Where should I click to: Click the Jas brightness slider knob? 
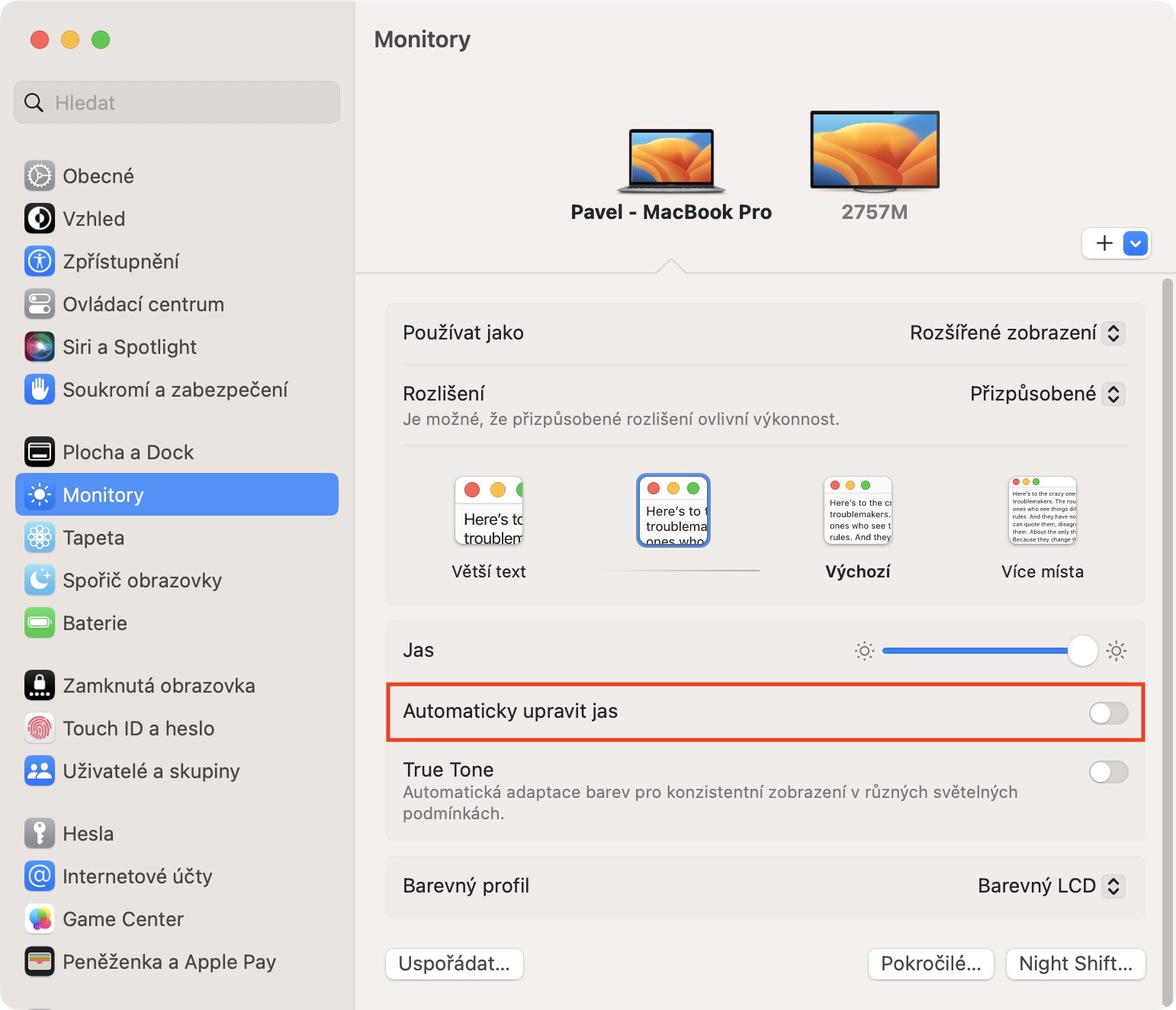coord(1082,651)
